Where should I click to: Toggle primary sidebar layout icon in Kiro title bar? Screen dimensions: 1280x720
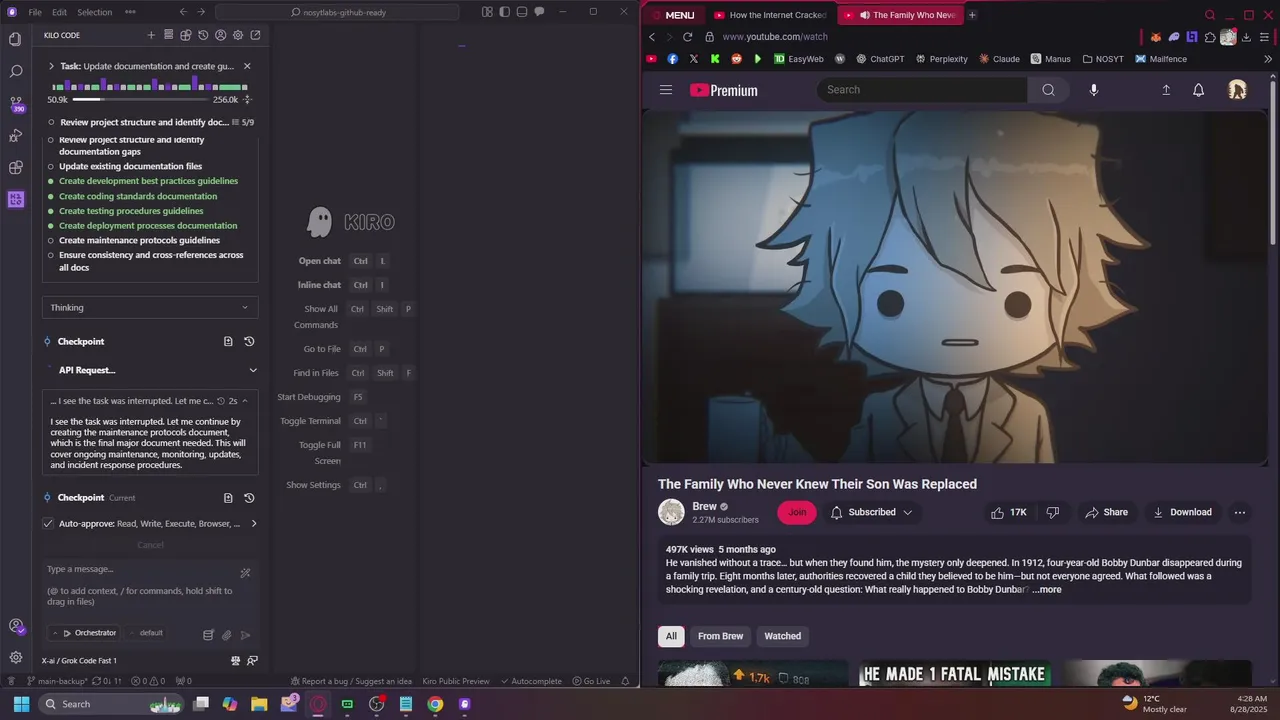point(505,12)
